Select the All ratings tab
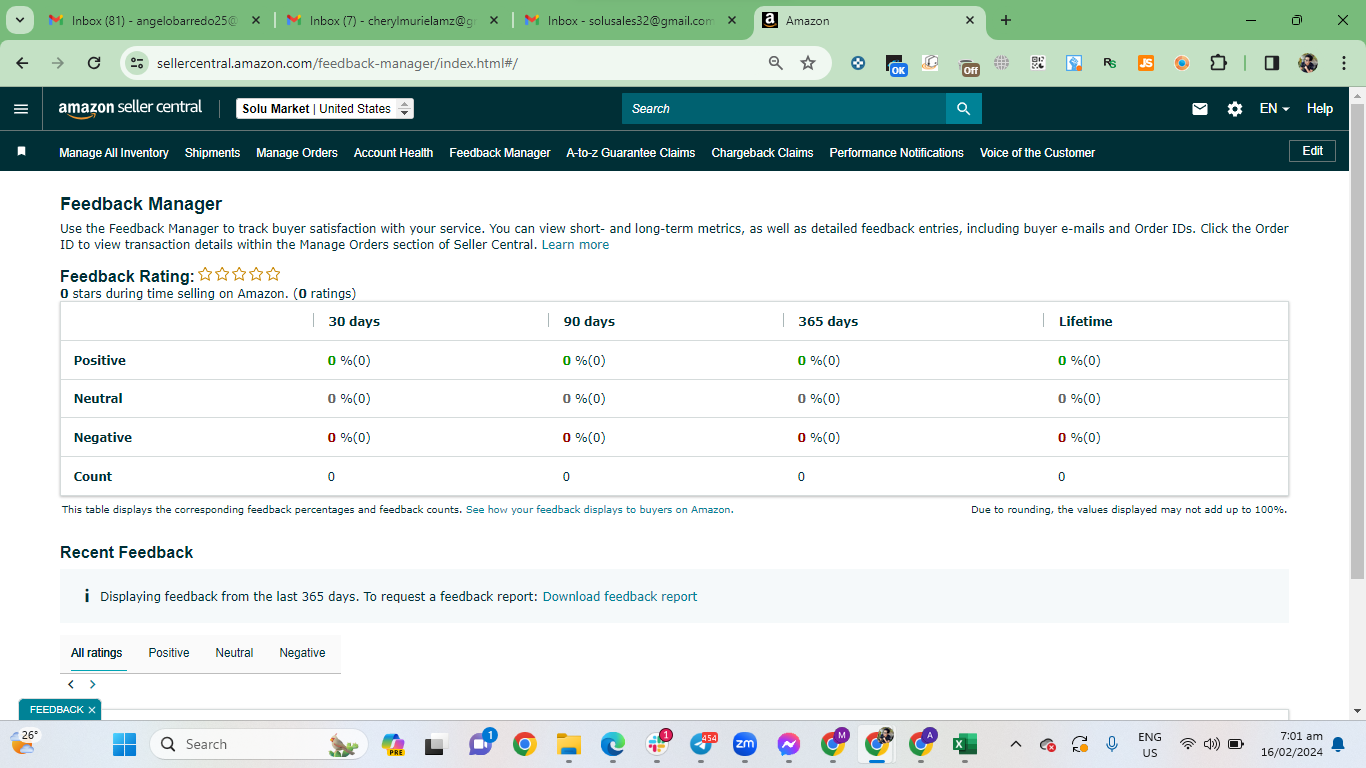The image size is (1366, 768). point(97,653)
